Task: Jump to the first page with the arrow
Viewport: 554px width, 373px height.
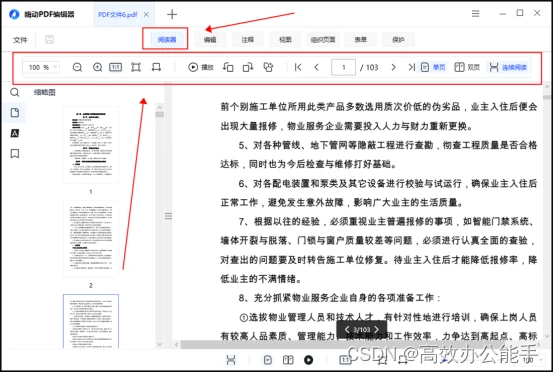Action: pyautogui.click(x=298, y=67)
